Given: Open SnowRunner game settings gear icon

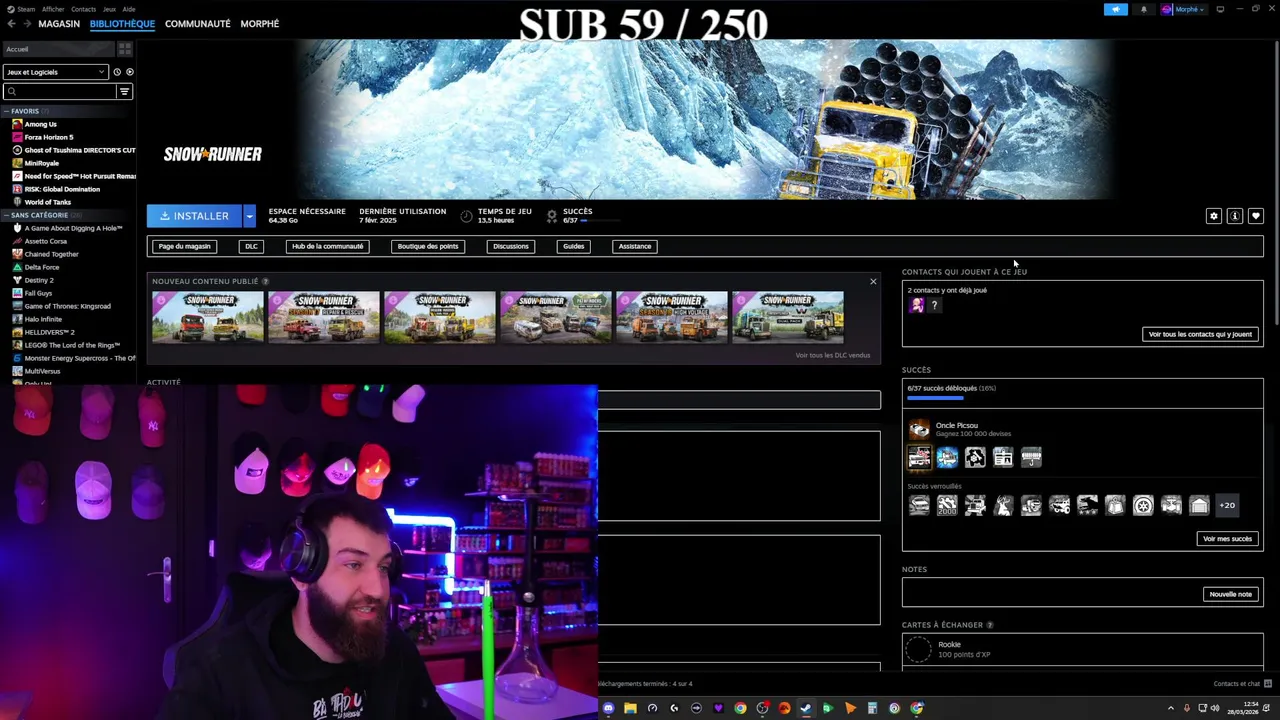Looking at the screenshot, I should click(x=1214, y=216).
